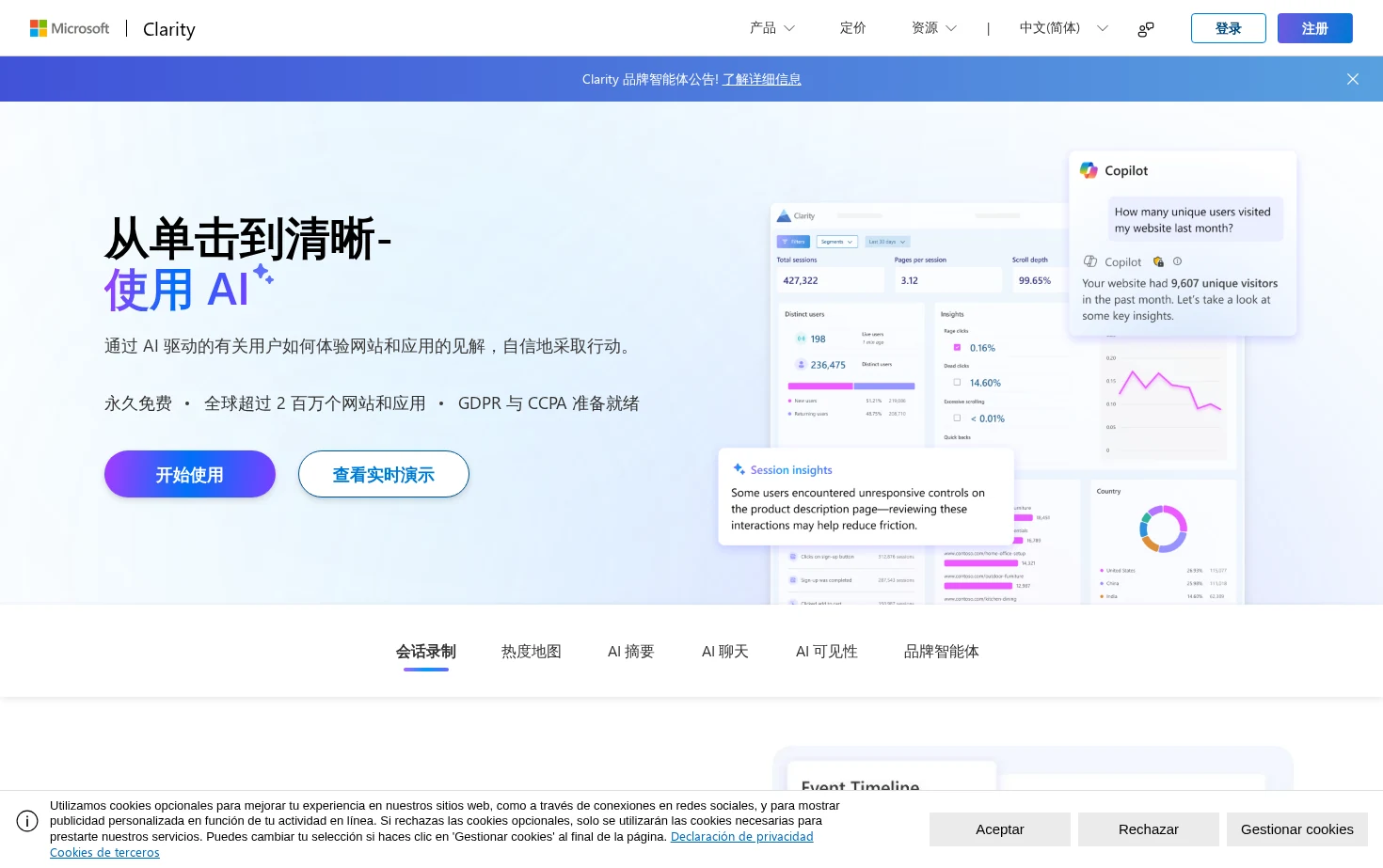Click the 注册 button
This screenshot has height=868, width=1383.
(1315, 28)
